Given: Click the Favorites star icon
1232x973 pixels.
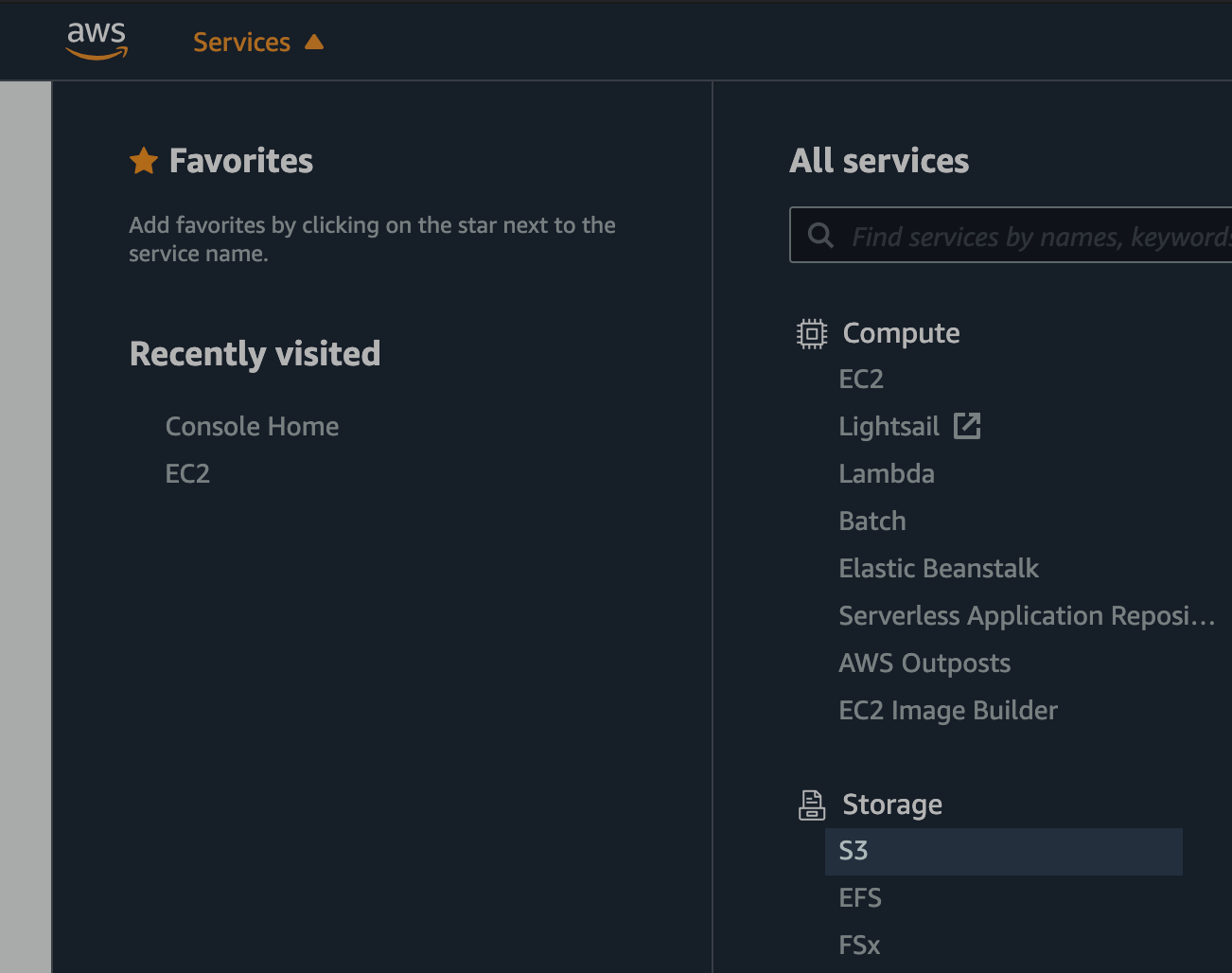Looking at the screenshot, I should 144,161.
